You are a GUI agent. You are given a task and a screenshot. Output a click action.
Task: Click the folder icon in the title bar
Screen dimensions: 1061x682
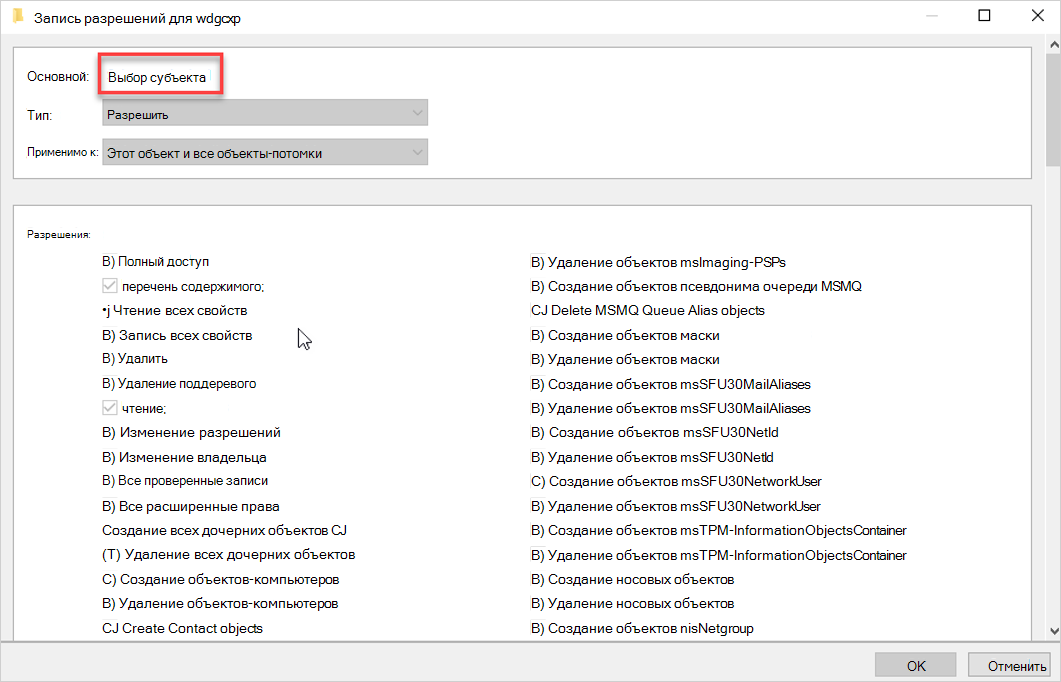(x=18, y=16)
